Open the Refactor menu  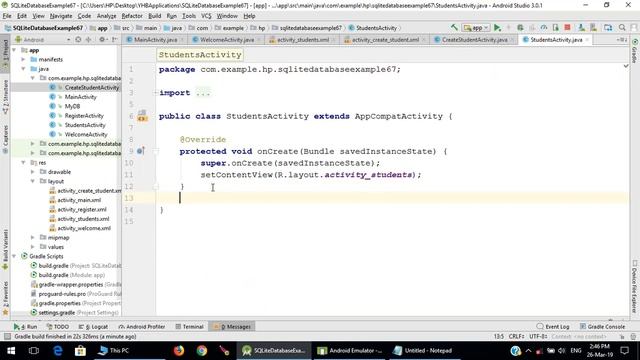pos(132,16)
